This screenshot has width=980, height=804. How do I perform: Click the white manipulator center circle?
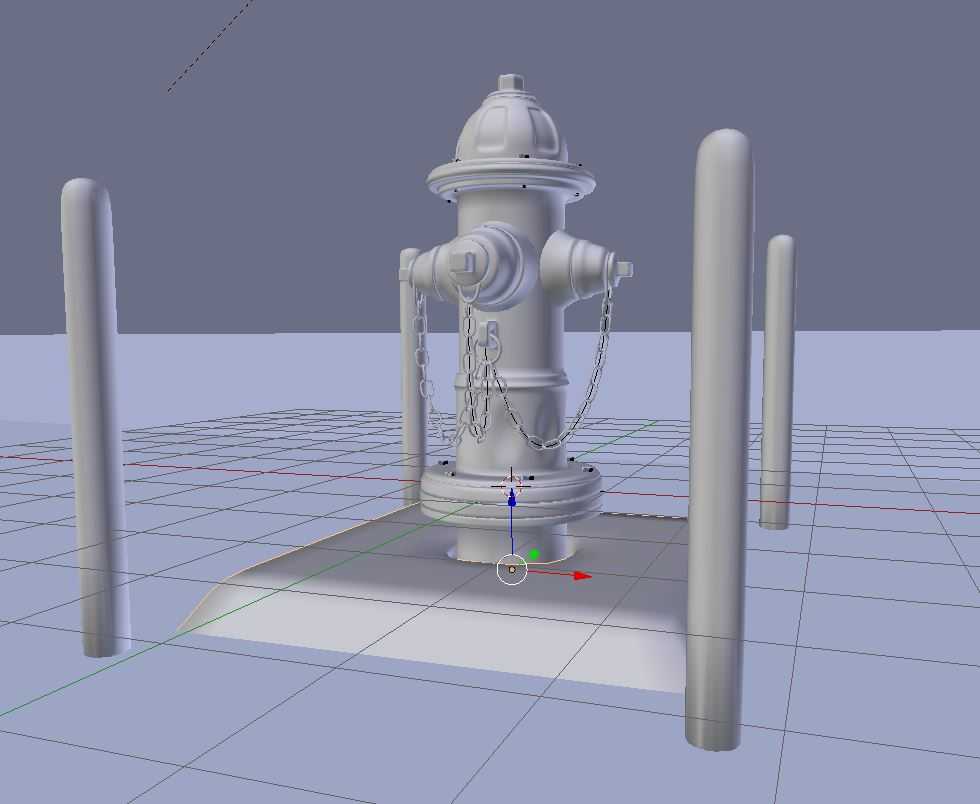tap(512, 569)
